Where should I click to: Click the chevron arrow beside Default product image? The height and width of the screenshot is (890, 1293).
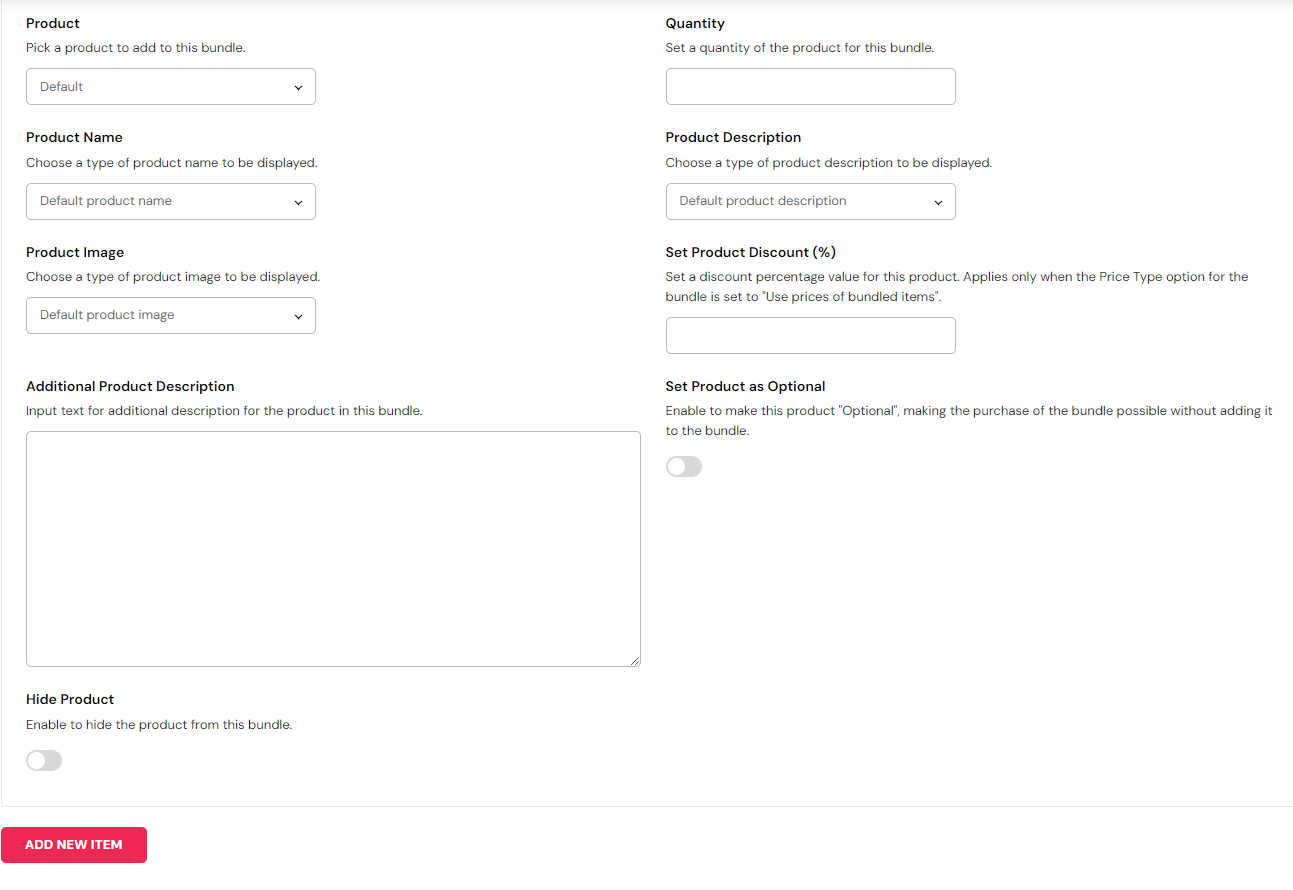tap(298, 316)
